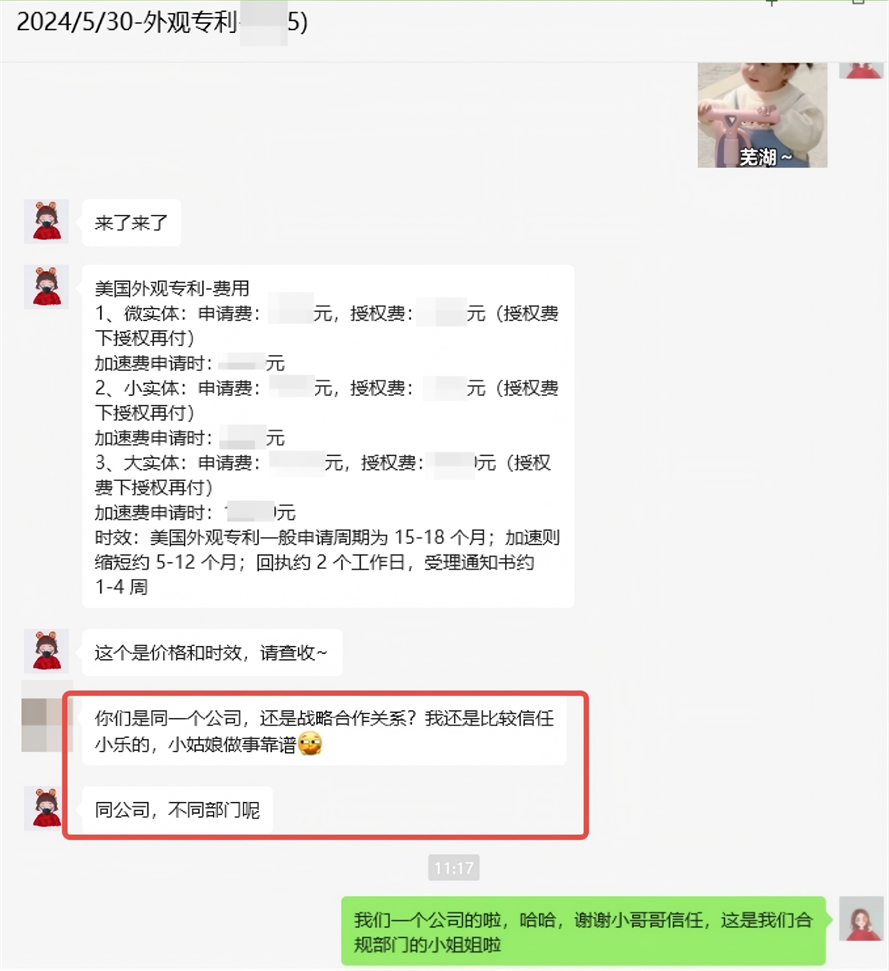Screen dimensions: 889x971
Task: Click the 时效 application period paragraph
Action: point(327,562)
